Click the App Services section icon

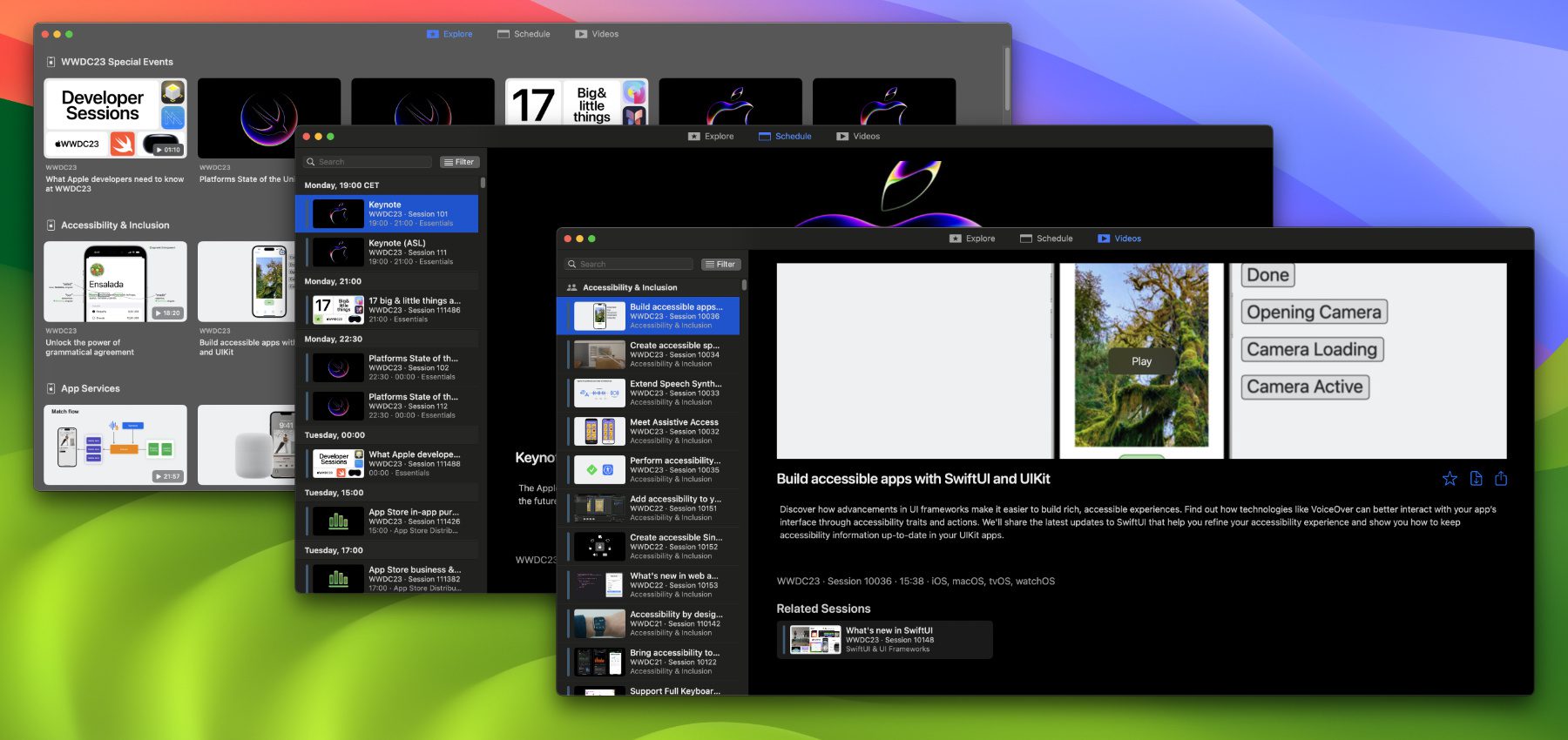[51, 388]
